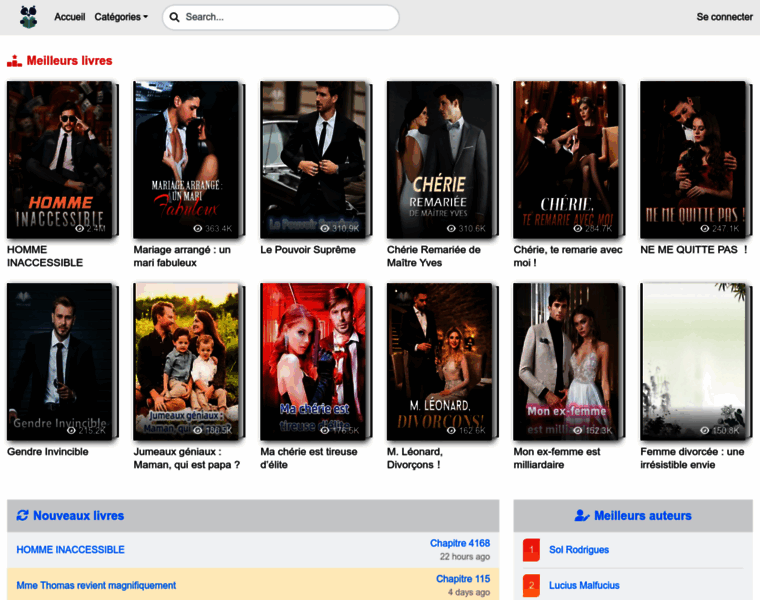
Task: Click title 'Jumeaux géniaux : Maman, qui est papa ?'
Action: (x=187, y=458)
